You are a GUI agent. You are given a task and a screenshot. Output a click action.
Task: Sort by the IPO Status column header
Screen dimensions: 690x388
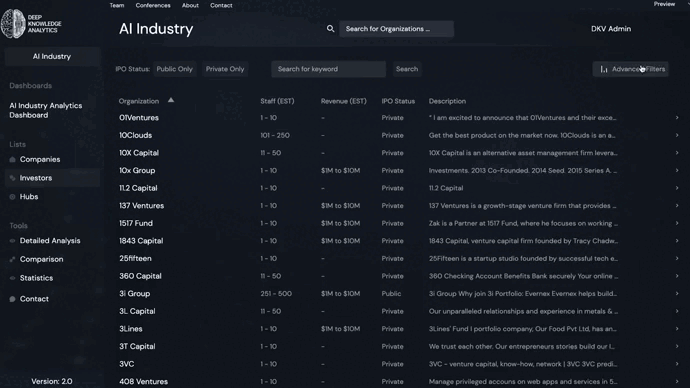398,101
